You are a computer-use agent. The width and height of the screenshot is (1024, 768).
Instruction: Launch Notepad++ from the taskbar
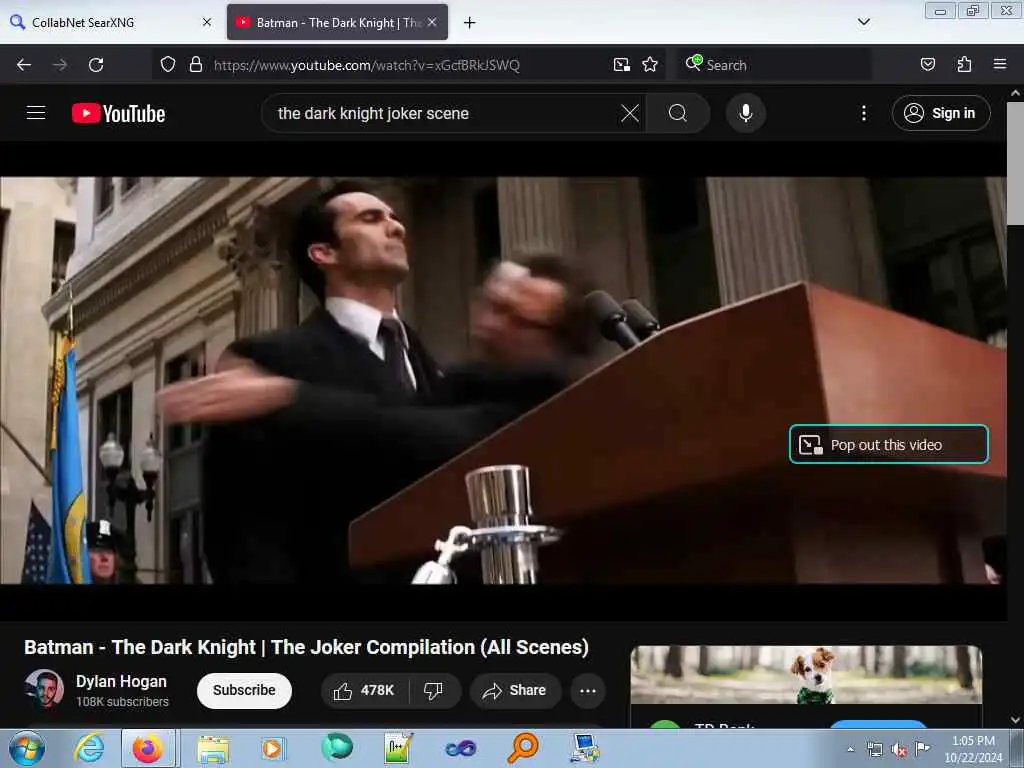[x=398, y=748]
